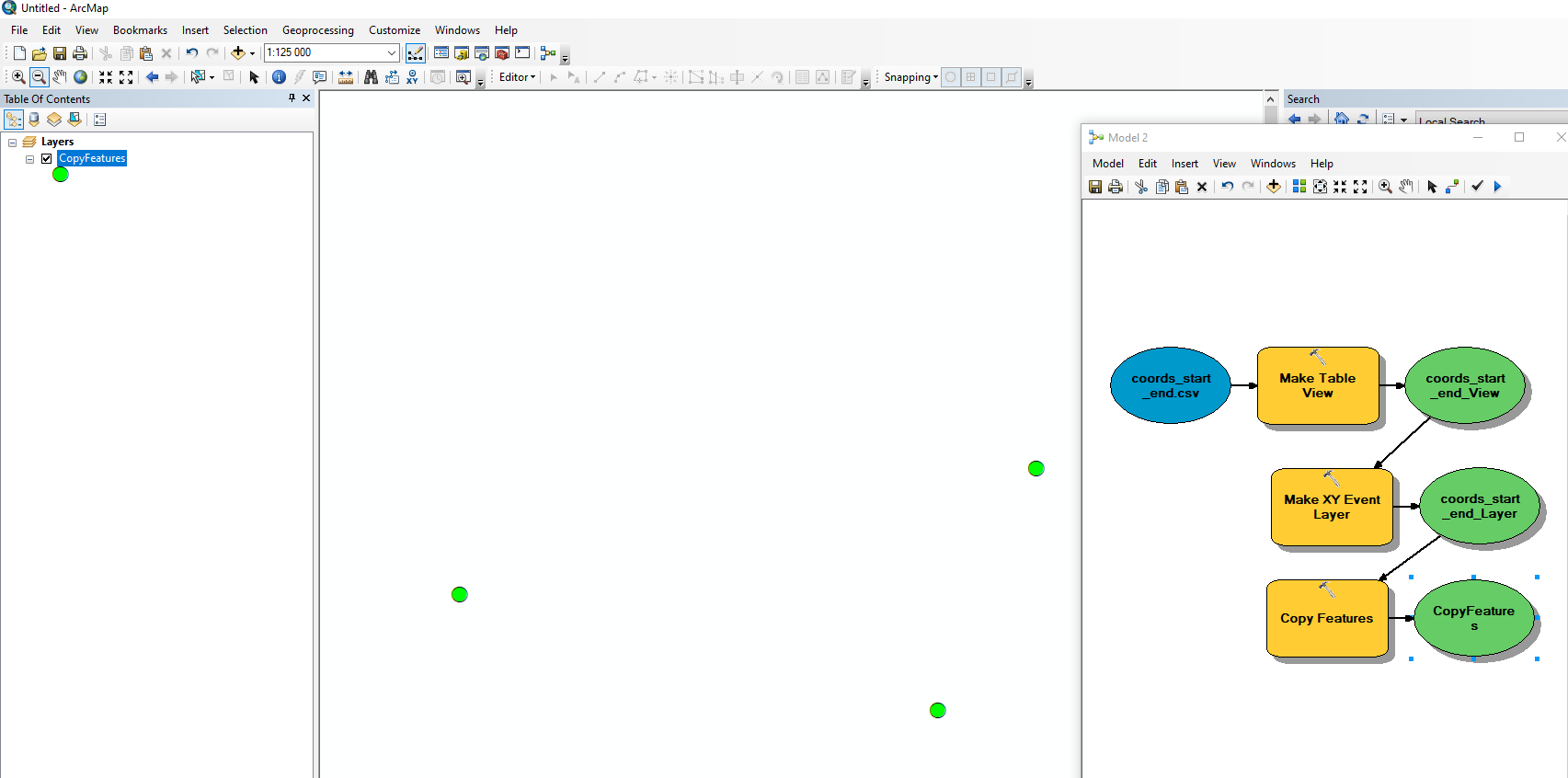This screenshot has height=778, width=1568.
Task: Open the Model menu in Model 2
Action: (1107, 164)
